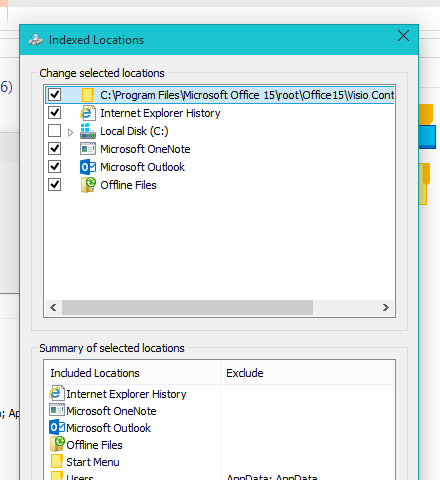Click Offline Files icon in summary list
This screenshot has height=480, width=440.
57,444
